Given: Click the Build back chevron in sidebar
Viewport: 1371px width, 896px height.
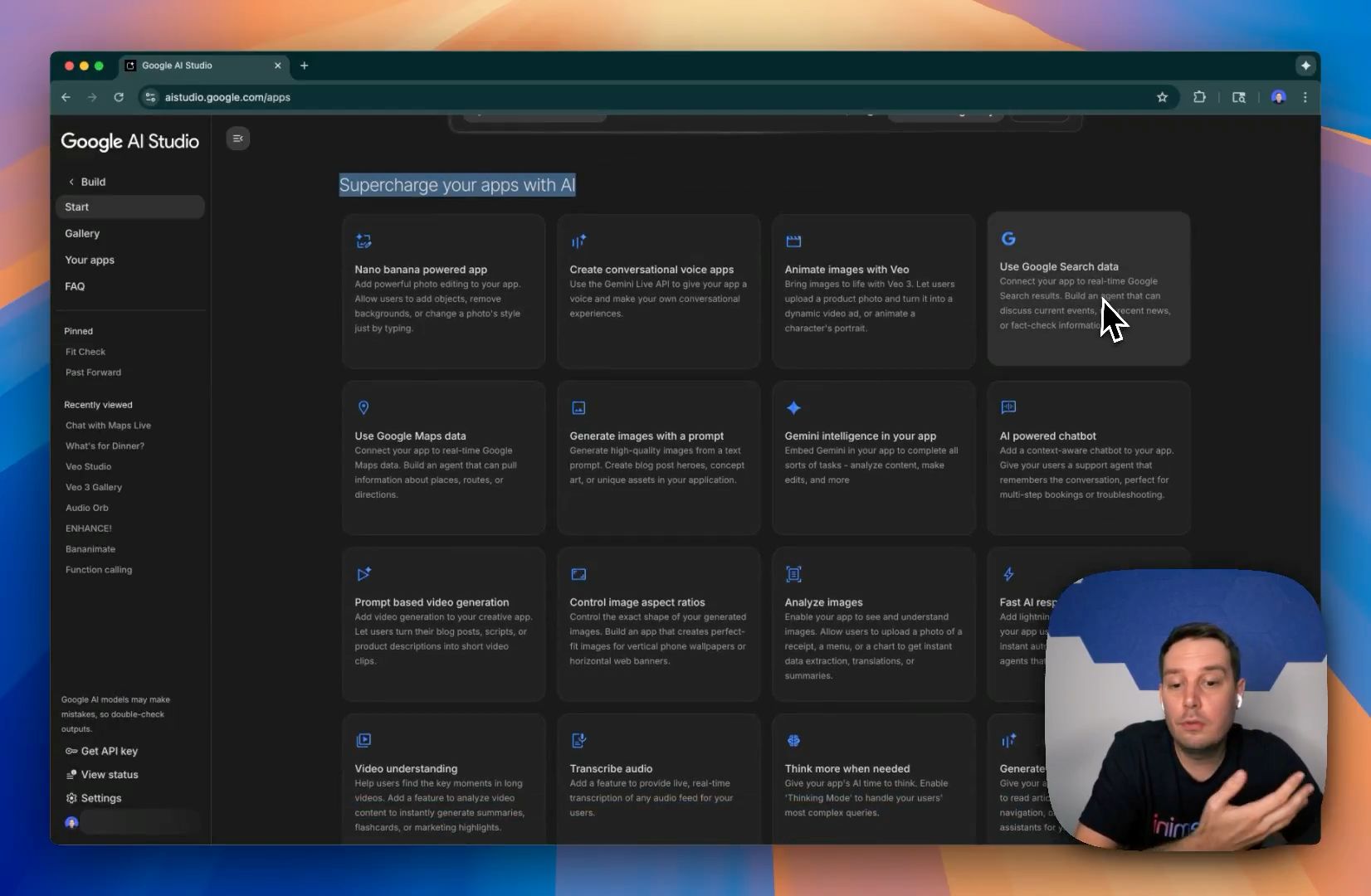Looking at the screenshot, I should [x=71, y=182].
